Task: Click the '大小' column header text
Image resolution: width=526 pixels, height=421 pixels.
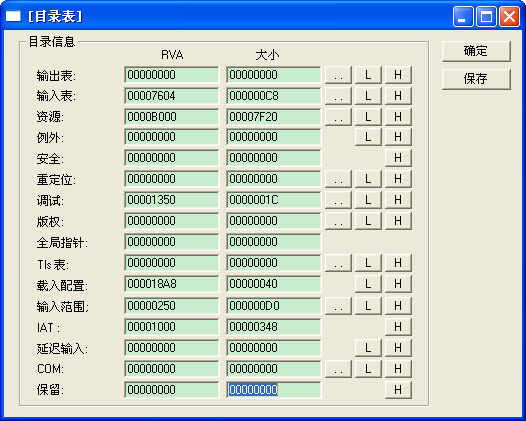Action: pos(267,55)
